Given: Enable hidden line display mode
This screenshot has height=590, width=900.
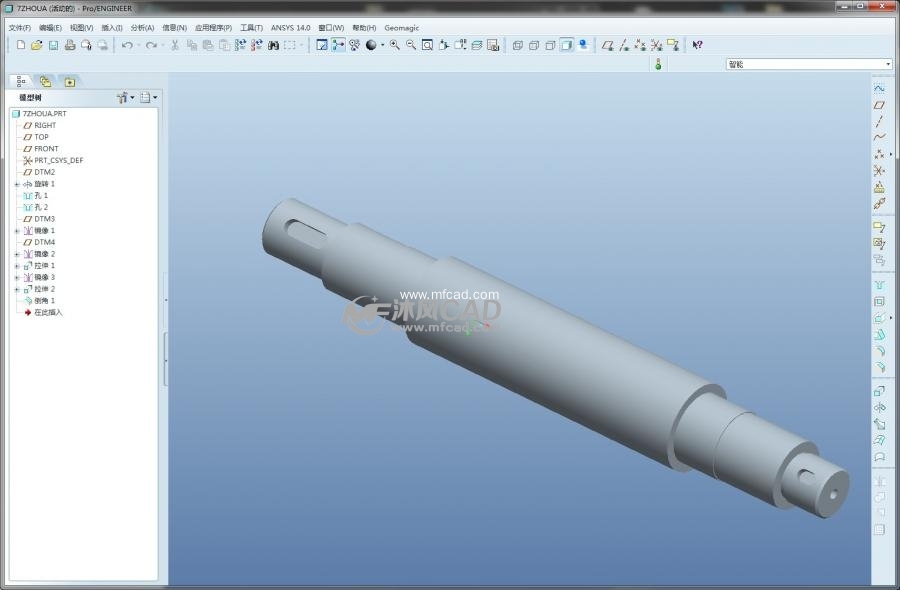Looking at the screenshot, I should pyautogui.click(x=534, y=45).
